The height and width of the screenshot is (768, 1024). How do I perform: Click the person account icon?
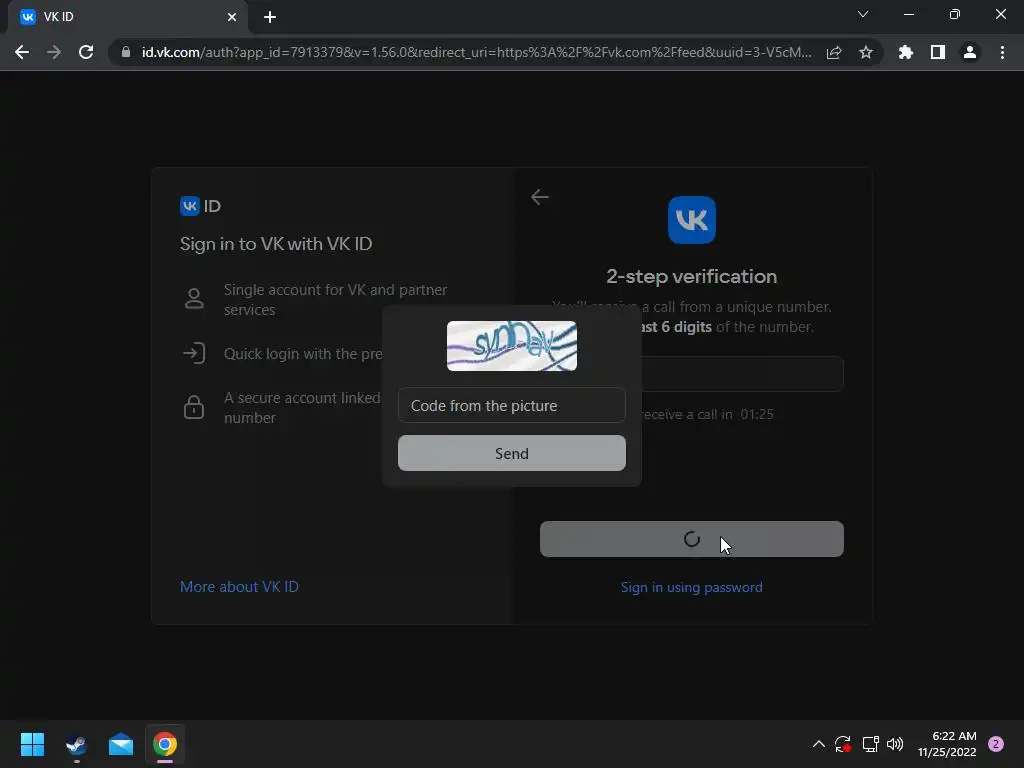pos(194,298)
